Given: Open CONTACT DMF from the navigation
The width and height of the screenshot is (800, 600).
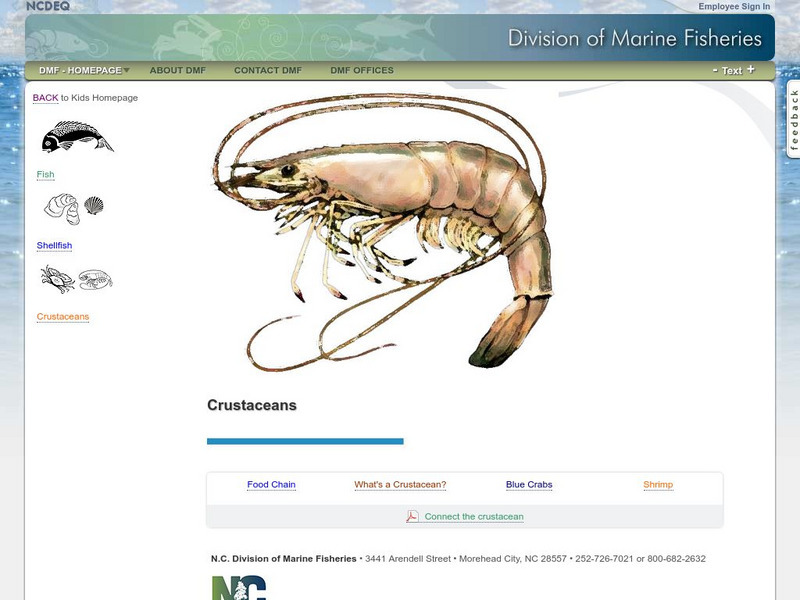Looking at the screenshot, I should [266, 70].
